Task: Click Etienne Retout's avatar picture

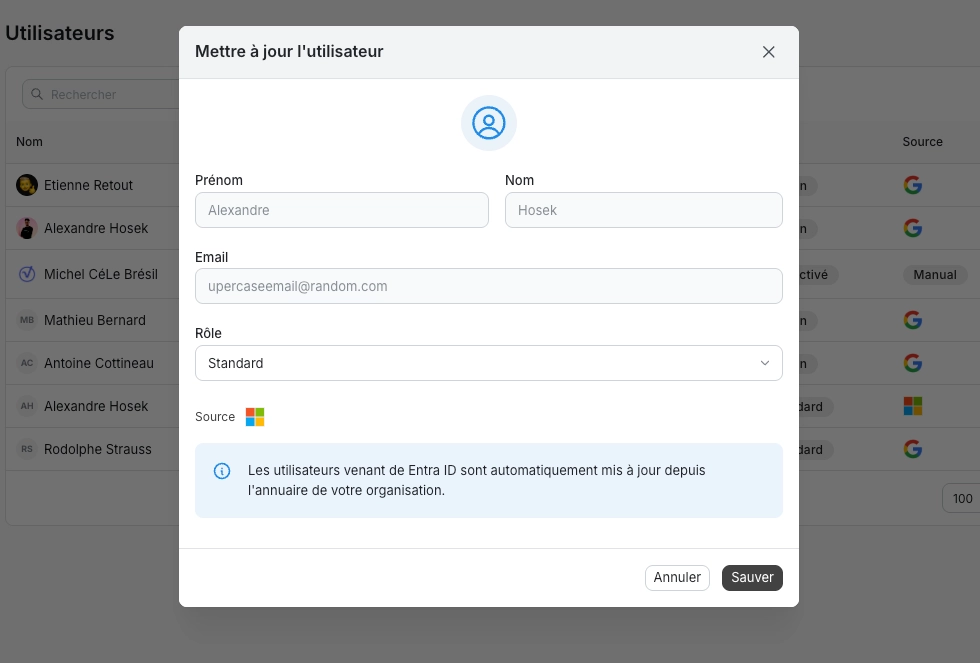Action: (27, 185)
